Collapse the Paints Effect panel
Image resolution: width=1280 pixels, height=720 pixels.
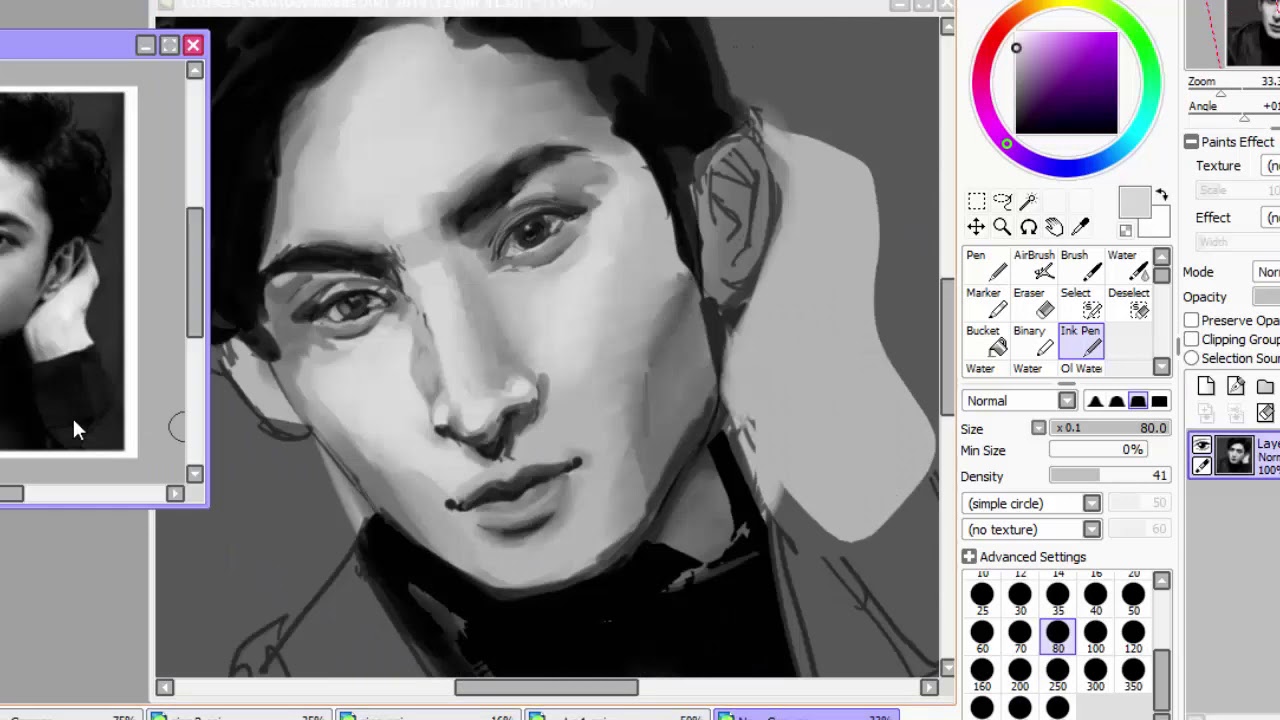pyautogui.click(x=1191, y=142)
